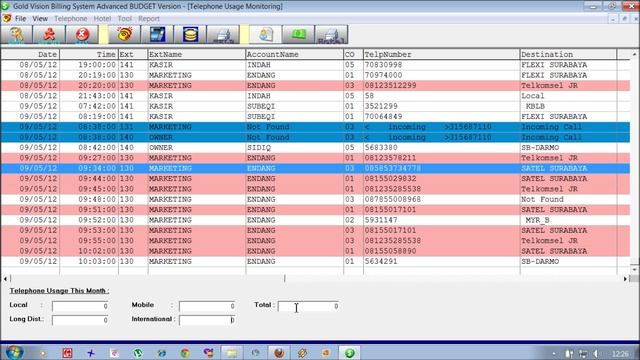Image resolution: width=640 pixels, height=360 pixels.
Task: Click the volume speaker tray icon
Action: (x=596, y=353)
